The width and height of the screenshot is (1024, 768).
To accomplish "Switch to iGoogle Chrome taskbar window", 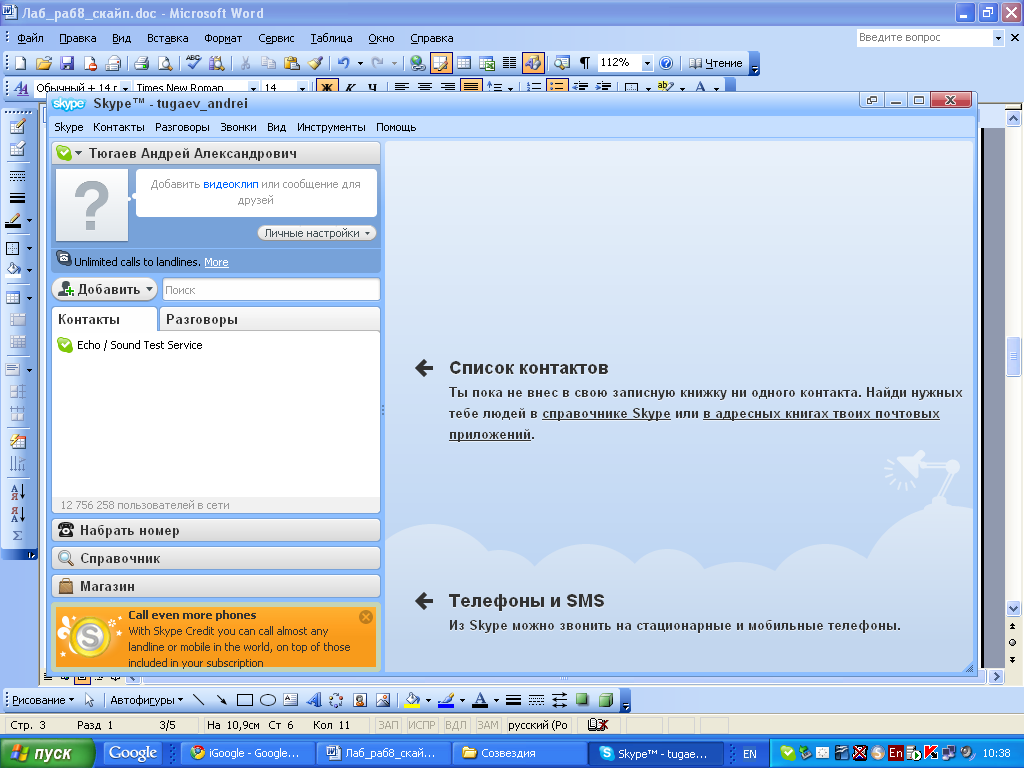I will 250,753.
